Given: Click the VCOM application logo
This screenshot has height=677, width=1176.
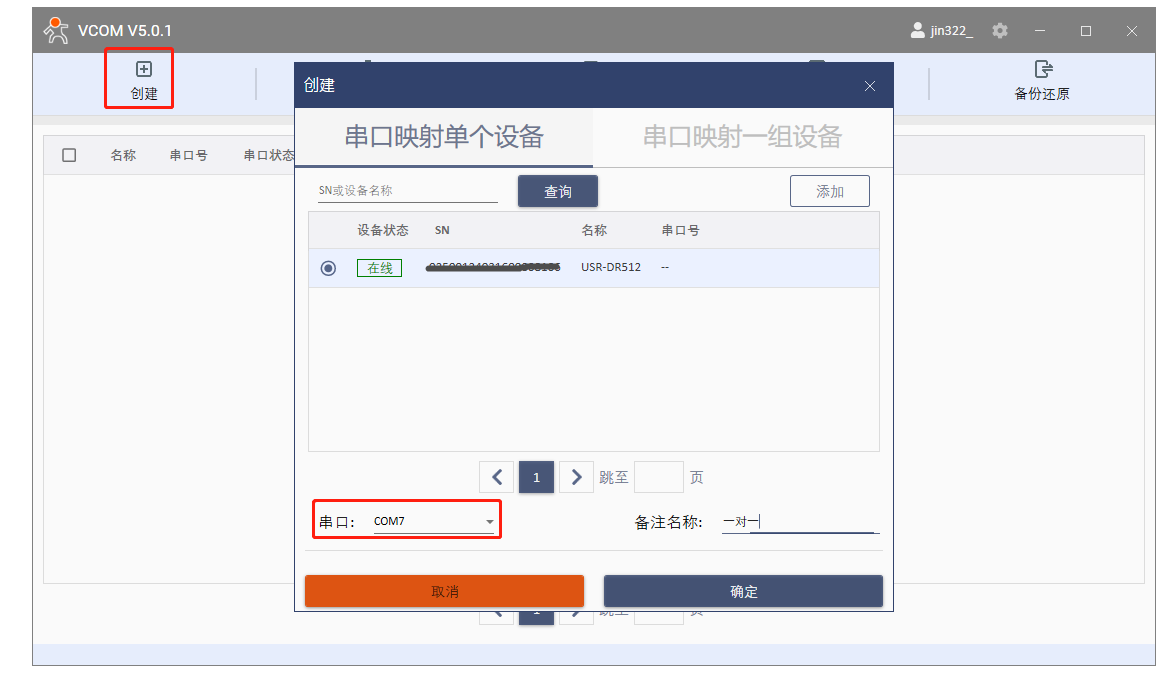Looking at the screenshot, I should click(56, 31).
